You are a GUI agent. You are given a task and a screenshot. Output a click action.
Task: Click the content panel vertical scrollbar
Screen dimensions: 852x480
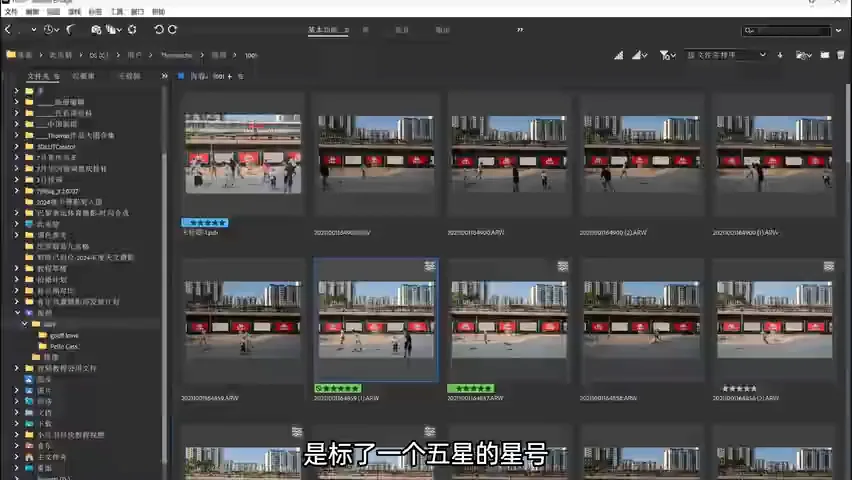pos(848,280)
